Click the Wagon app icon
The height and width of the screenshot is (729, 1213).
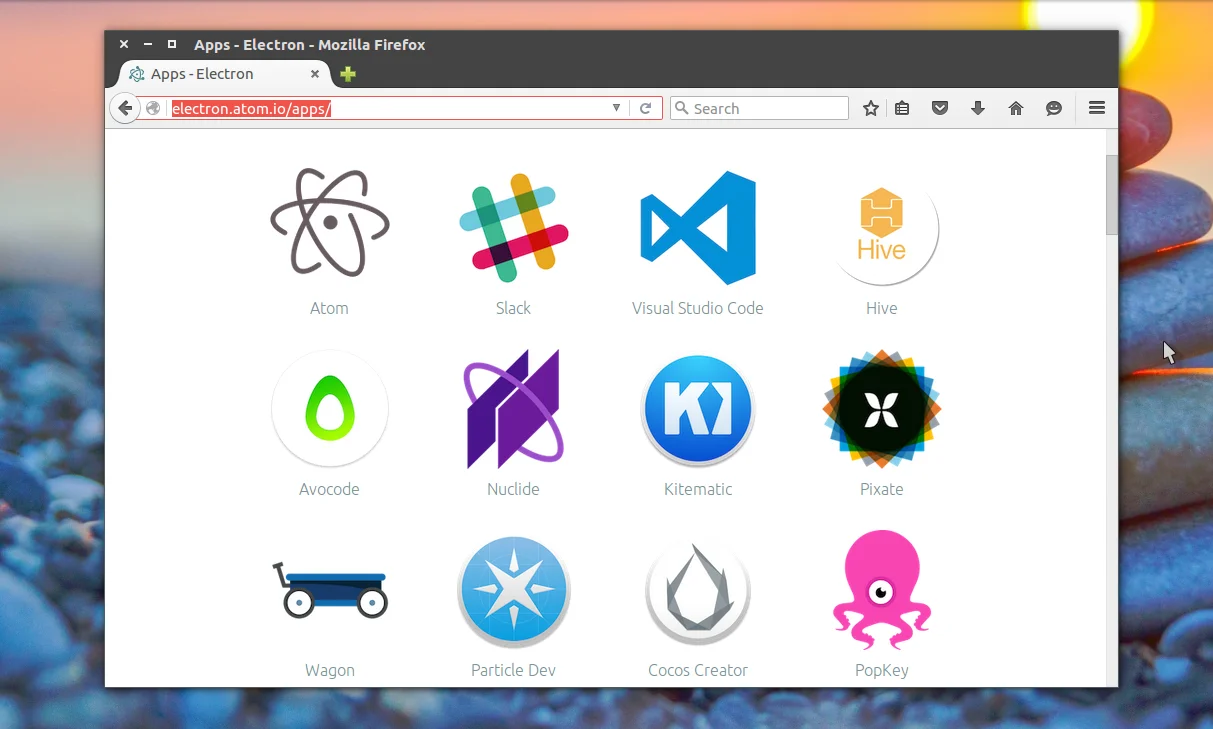pyautogui.click(x=329, y=589)
